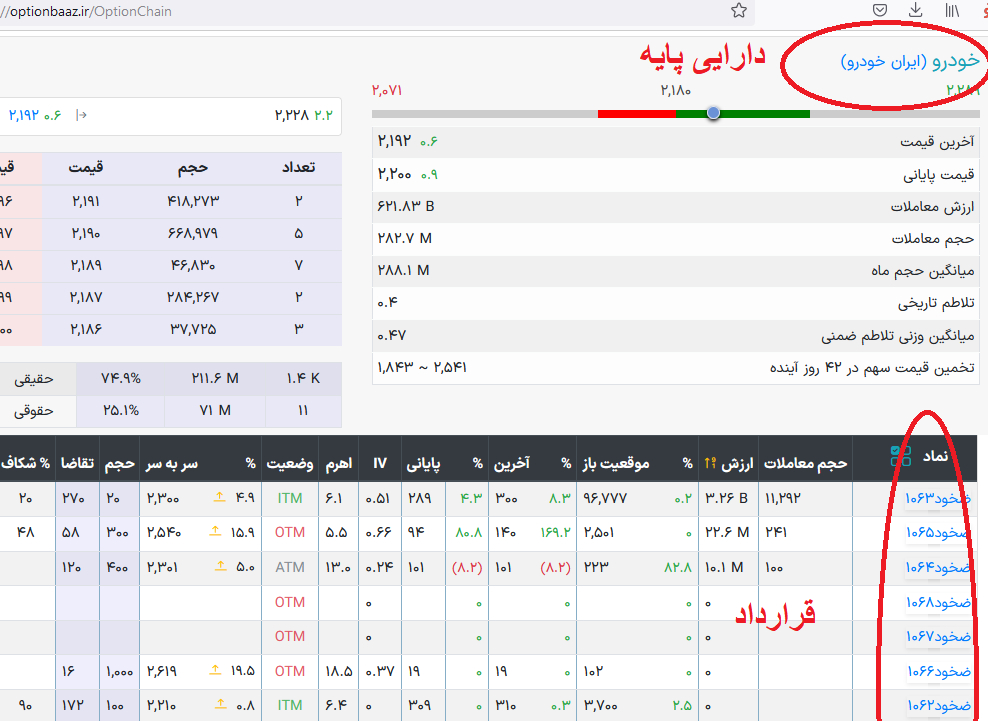The height and width of the screenshot is (721, 988).
Task: Click the ITM status in the ضخود۱۰۶۳ row
Action: coord(290,498)
